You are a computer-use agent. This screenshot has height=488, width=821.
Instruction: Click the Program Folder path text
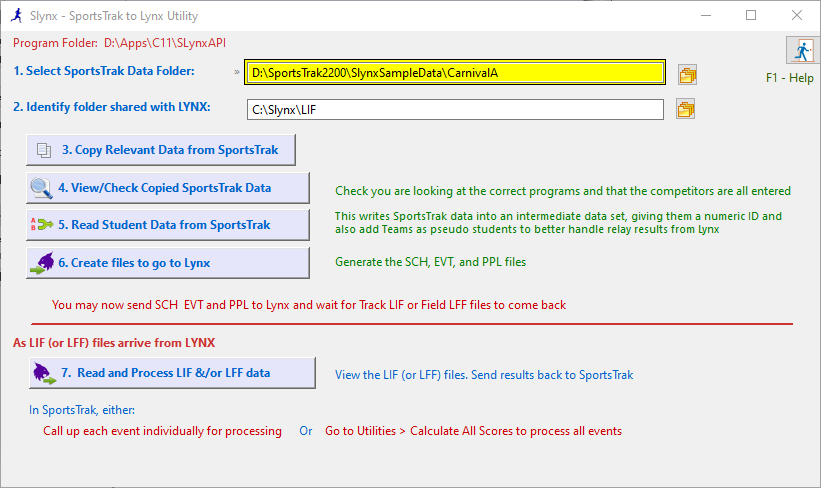pyautogui.click(x=119, y=43)
